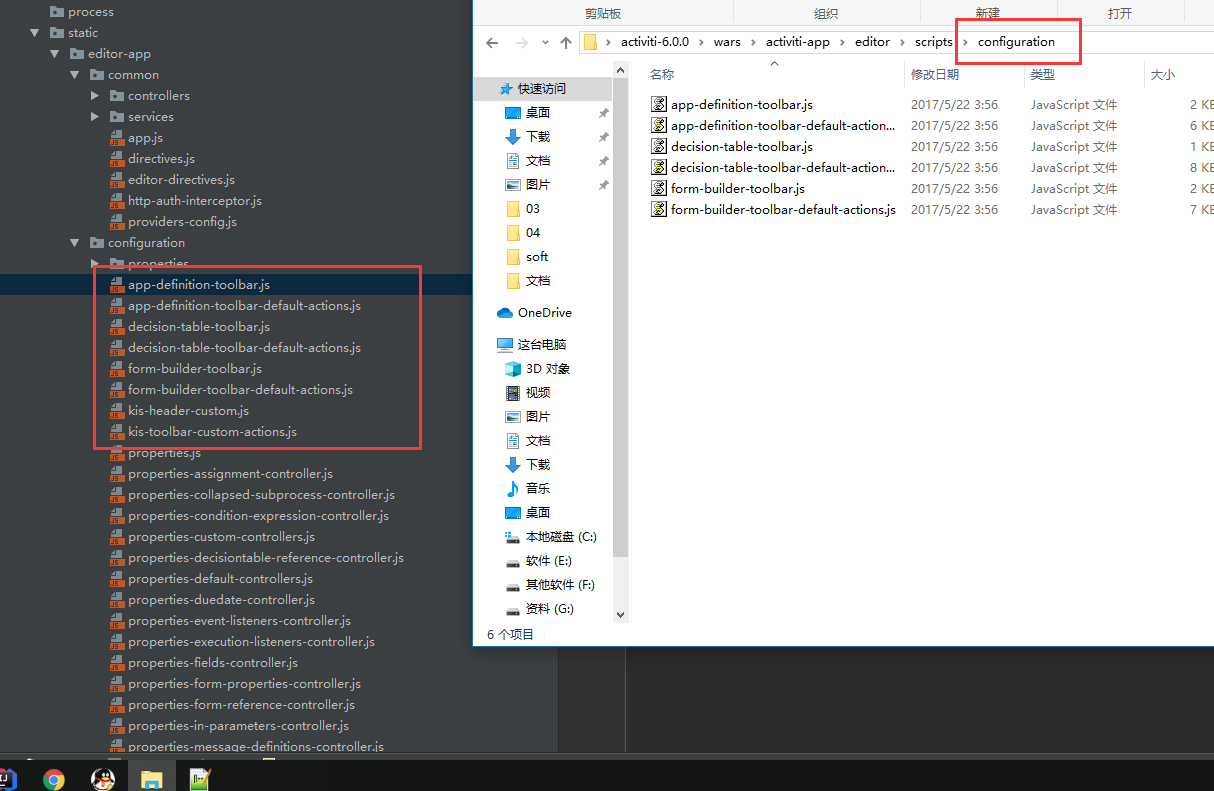Select decision-table-toolbar.js file icon in Explorer
1214x791 pixels.
[659, 146]
